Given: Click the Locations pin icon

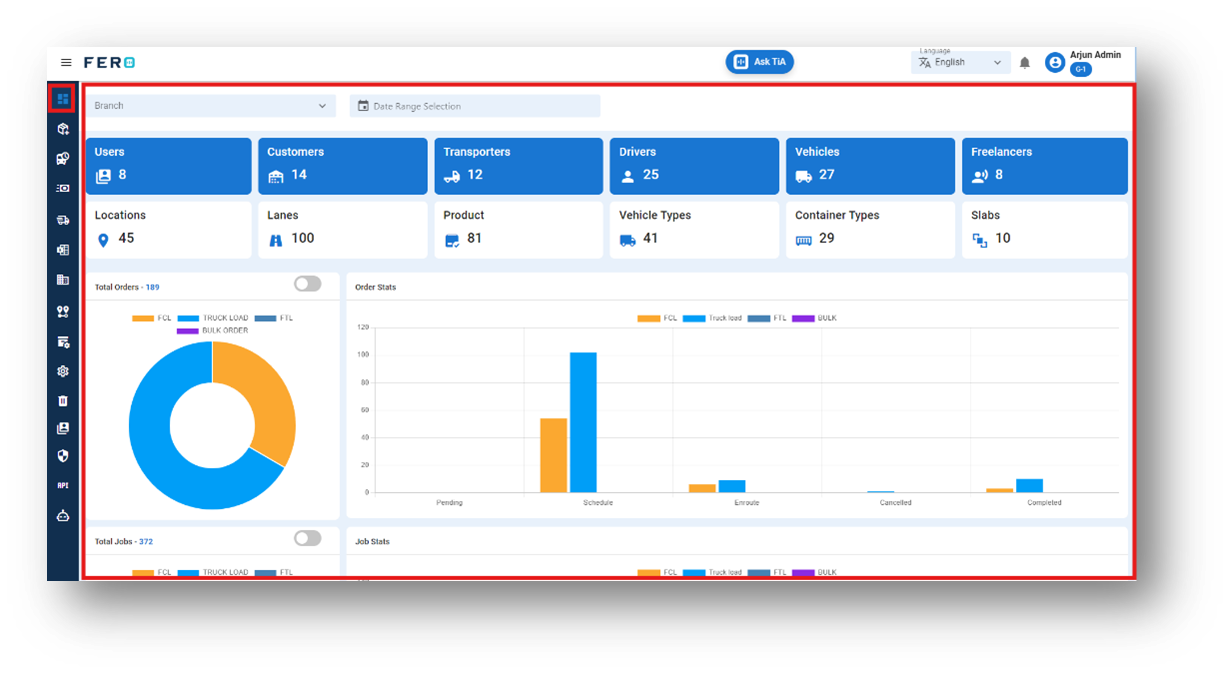Looking at the screenshot, I should pos(102,240).
